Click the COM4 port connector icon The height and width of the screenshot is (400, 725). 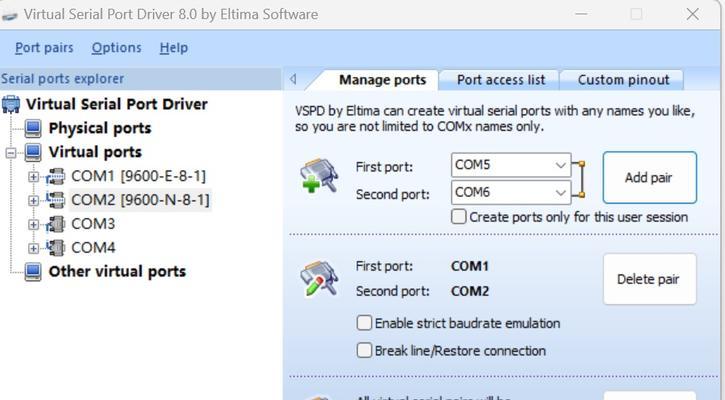tap(56, 247)
